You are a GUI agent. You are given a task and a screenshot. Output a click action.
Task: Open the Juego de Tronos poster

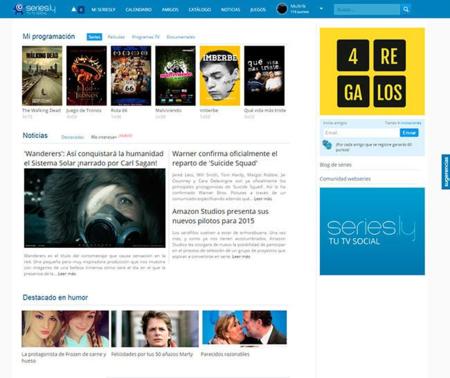click(86, 76)
